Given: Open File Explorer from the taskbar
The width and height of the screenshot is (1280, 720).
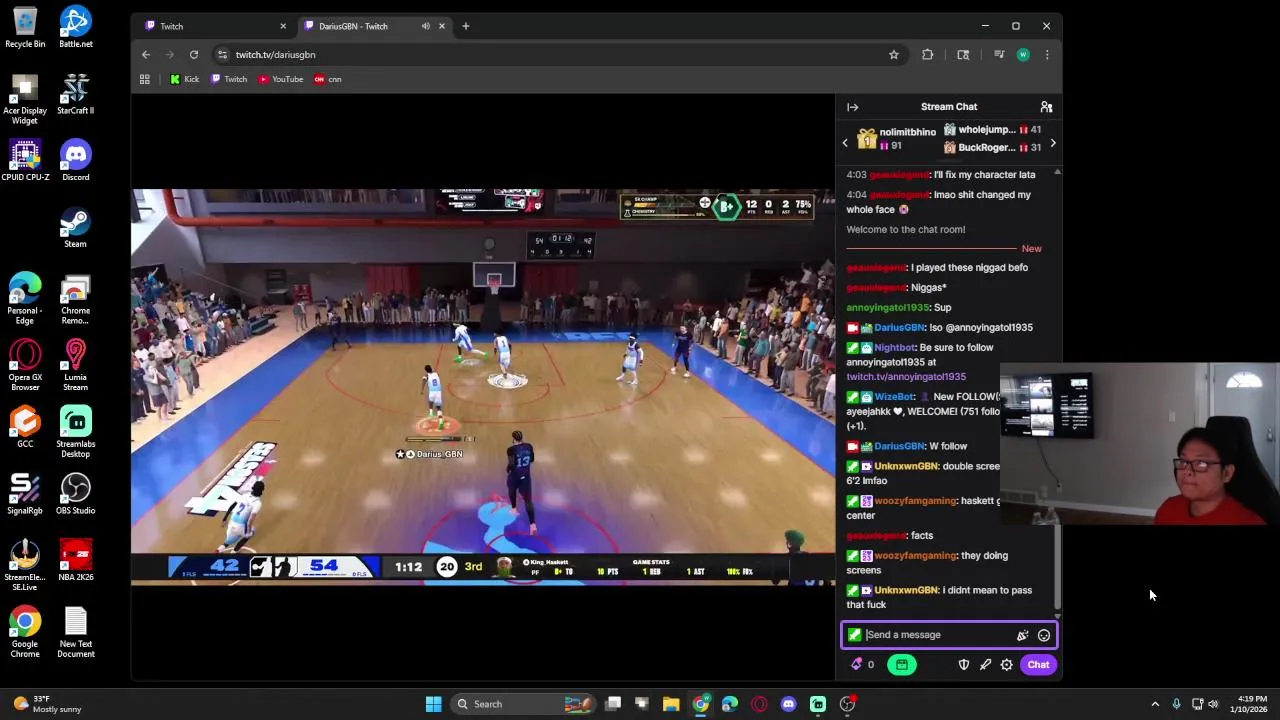Looking at the screenshot, I should click(x=671, y=704).
